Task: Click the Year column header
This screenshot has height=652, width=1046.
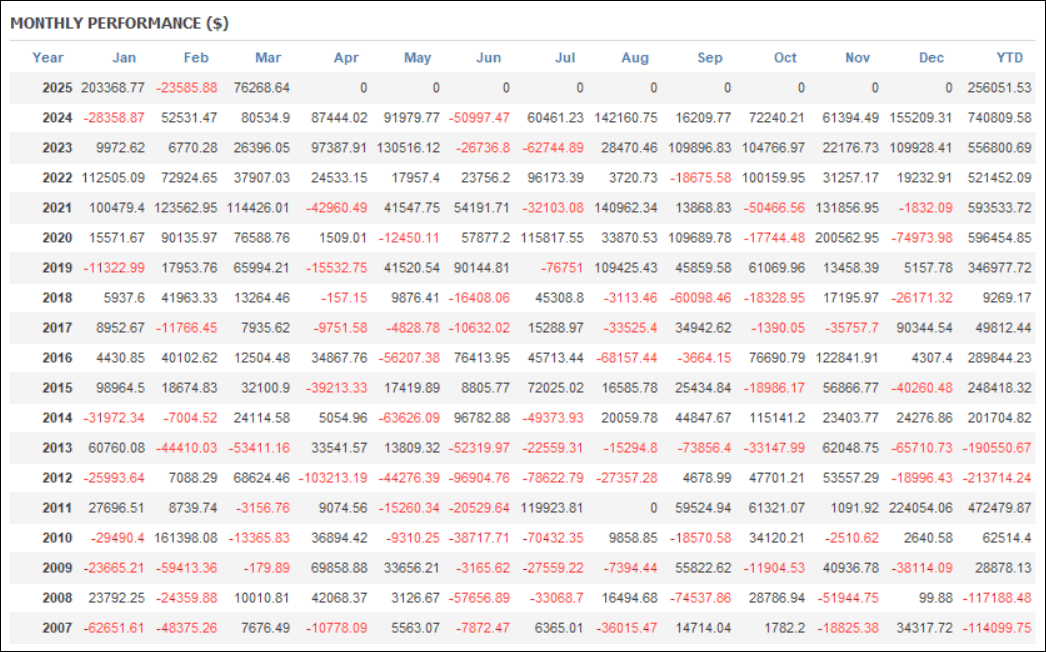Action: 48,58
